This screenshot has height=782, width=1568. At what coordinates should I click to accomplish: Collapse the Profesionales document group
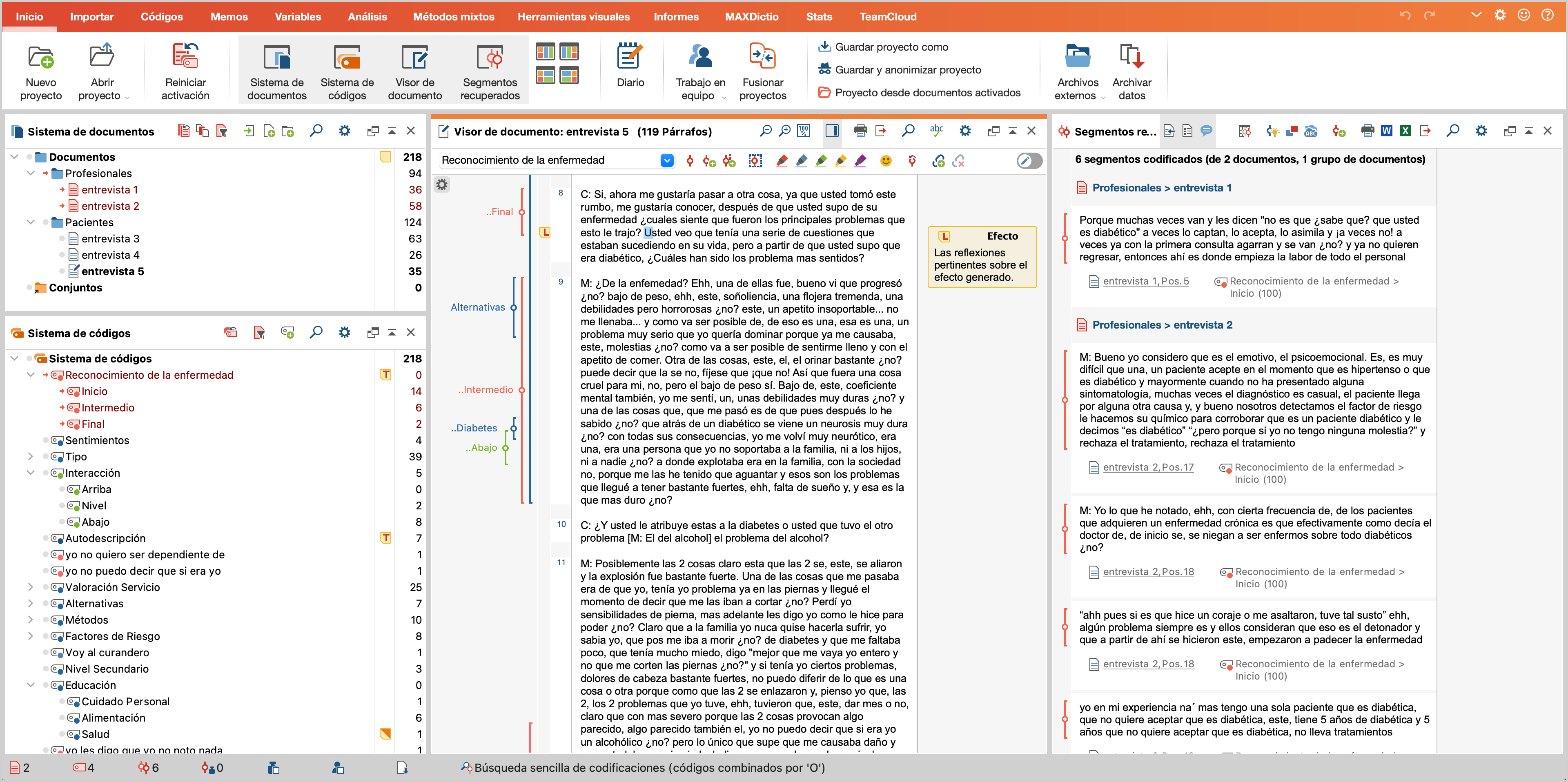[31, 173]
